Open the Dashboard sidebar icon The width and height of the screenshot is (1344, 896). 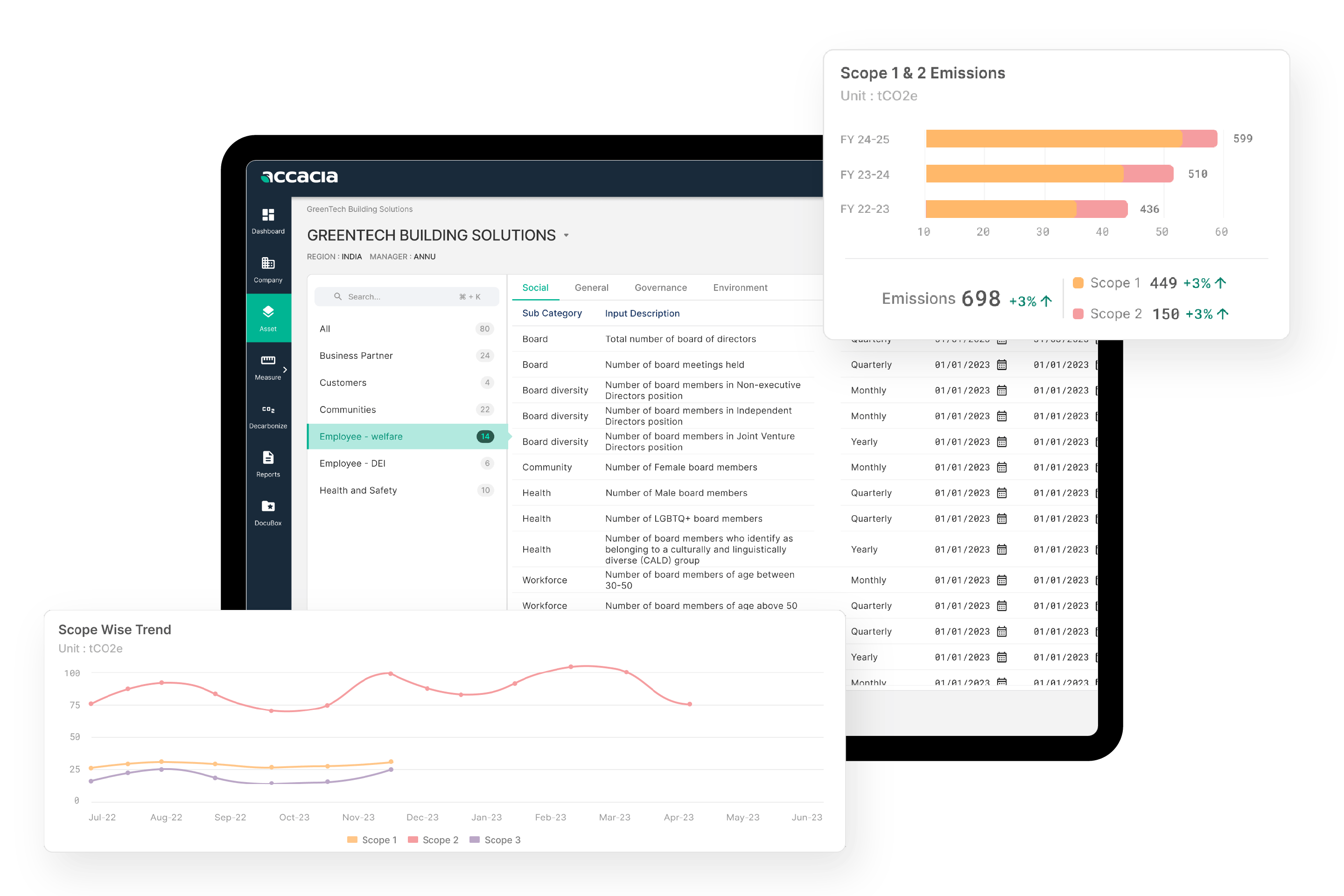(x=268, y=215)
